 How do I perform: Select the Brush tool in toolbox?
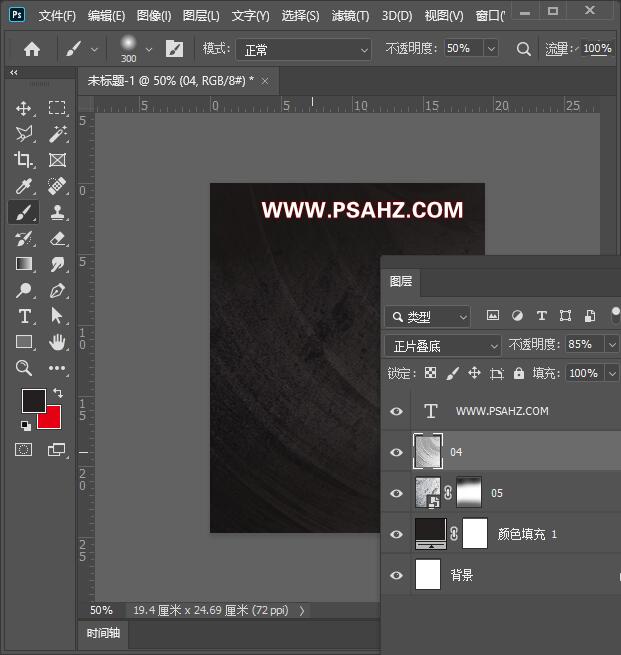click(x=23, y=212)
